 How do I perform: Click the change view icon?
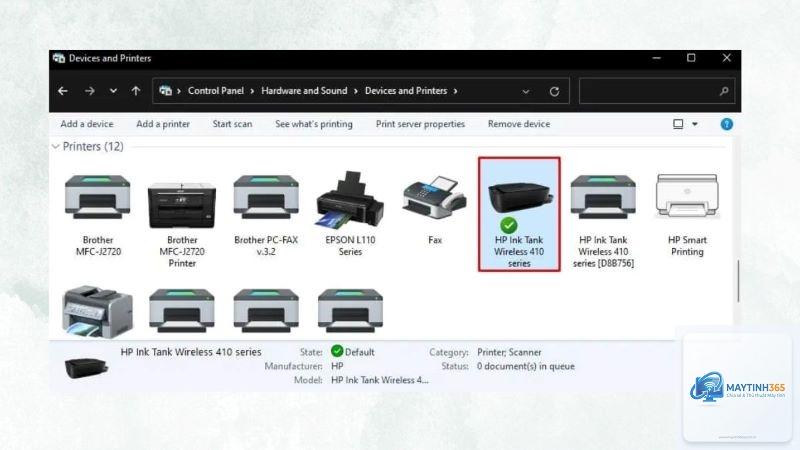[x=678, y=124]
